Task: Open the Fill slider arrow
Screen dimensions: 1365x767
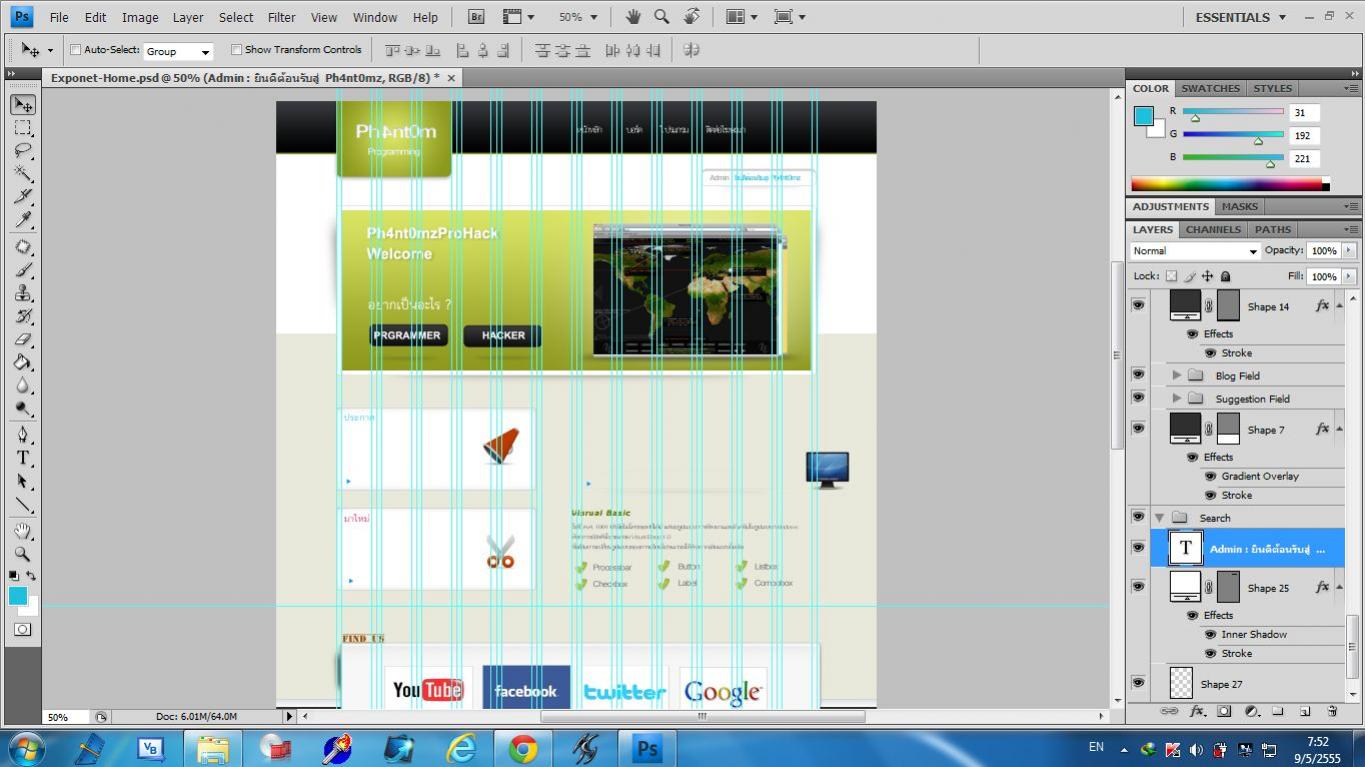Action: point(1349,276)
